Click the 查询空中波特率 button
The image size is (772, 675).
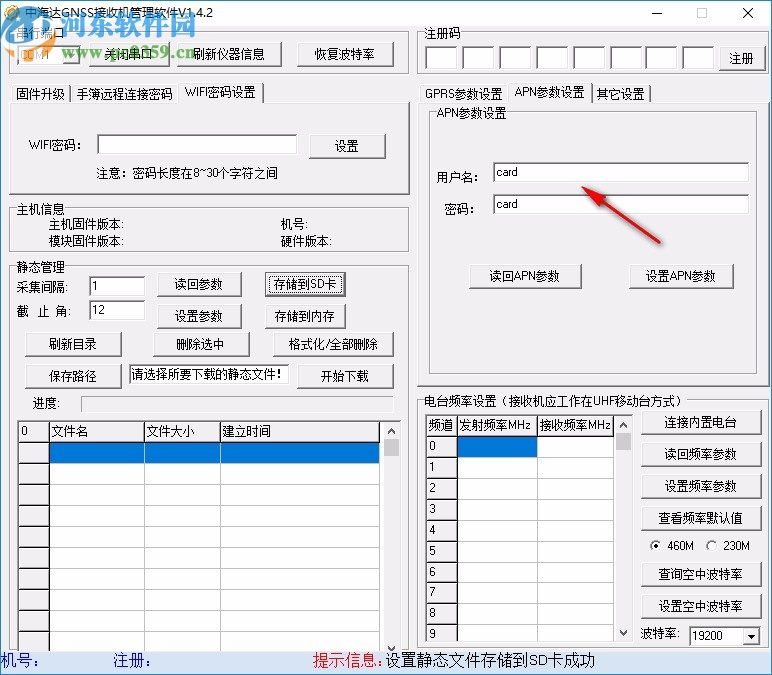pyautogui.click(x=701, y=574)
